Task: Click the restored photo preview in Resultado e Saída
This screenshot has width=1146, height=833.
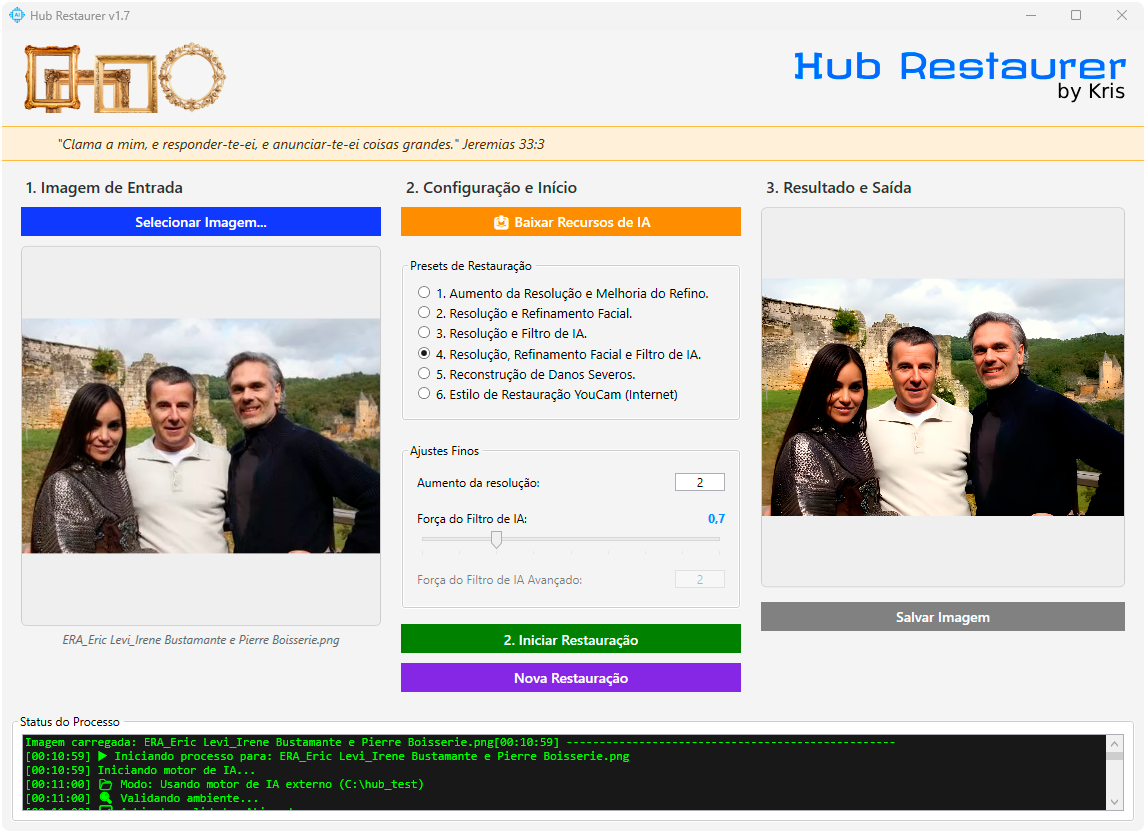Action: coord(942,396)
